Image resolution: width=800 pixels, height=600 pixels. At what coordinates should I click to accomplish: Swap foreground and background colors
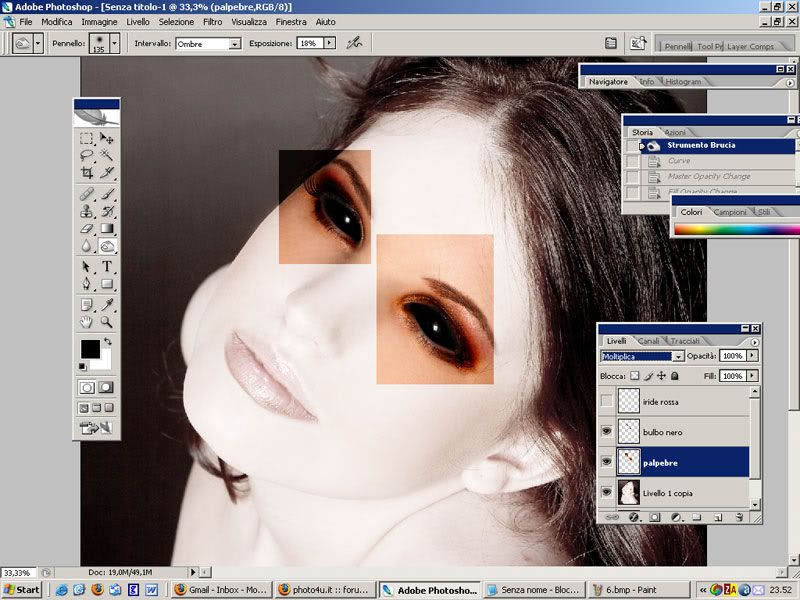(x=108, y=341)
